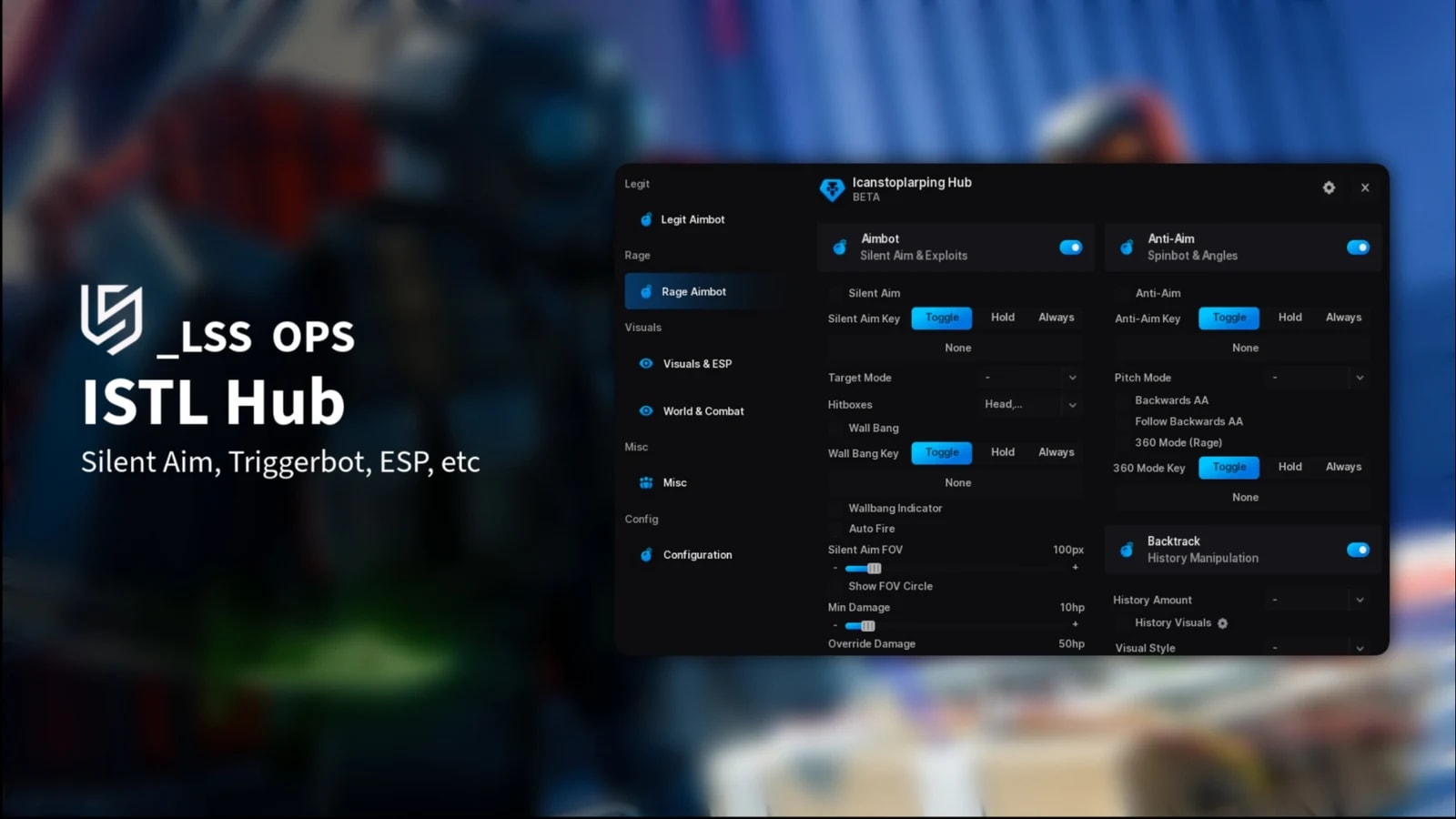This screenshot has height=819, width=1456.
Task: Click the 360 Mode Key None keybind field
Action: pos(1245,497)
